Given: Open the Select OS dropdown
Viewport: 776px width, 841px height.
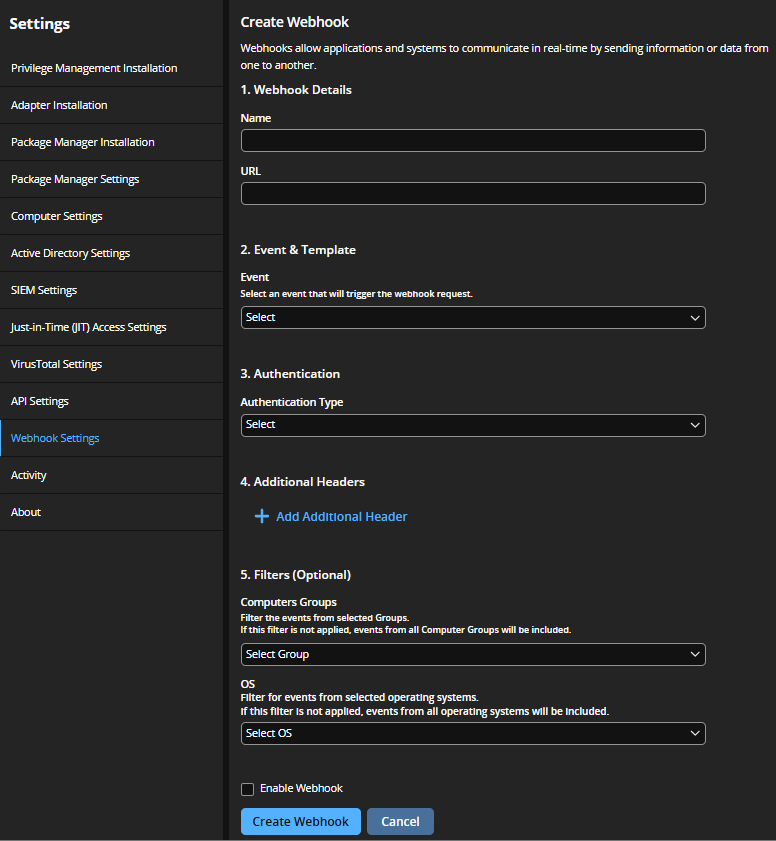Looking at the screenshot, I should (472, 733).
